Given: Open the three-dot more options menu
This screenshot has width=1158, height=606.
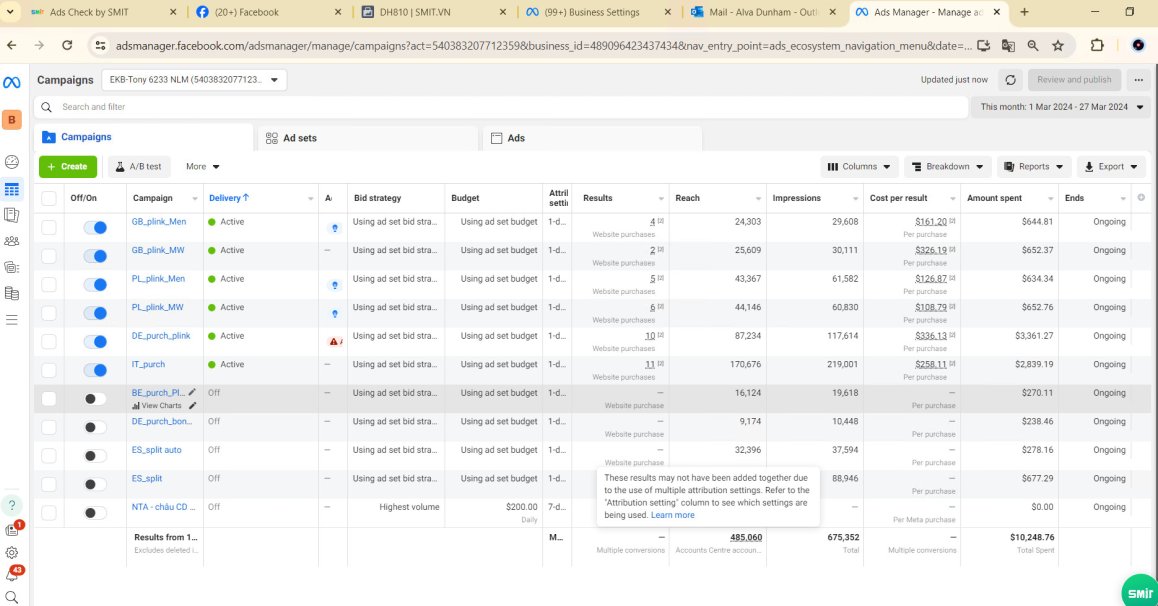Looking at the screenshot, I should pyautogui.click(x=1139, y=80).
